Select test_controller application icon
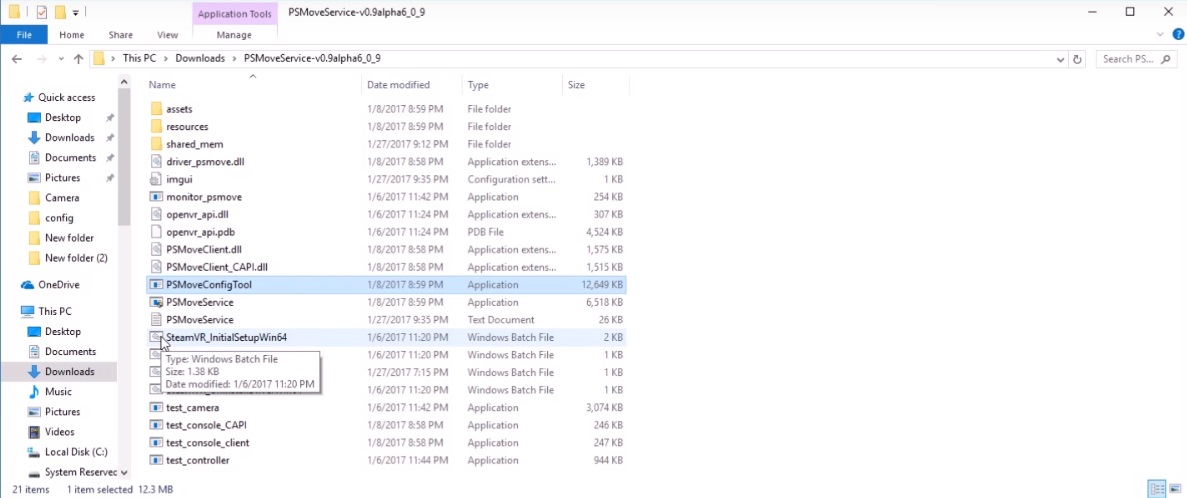 (156, 460)
